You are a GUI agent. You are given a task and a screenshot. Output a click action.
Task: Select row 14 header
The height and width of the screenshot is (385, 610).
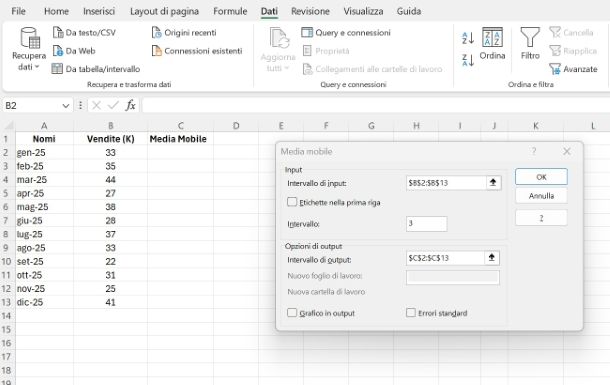pyautogui.click(x=7, y=316)
